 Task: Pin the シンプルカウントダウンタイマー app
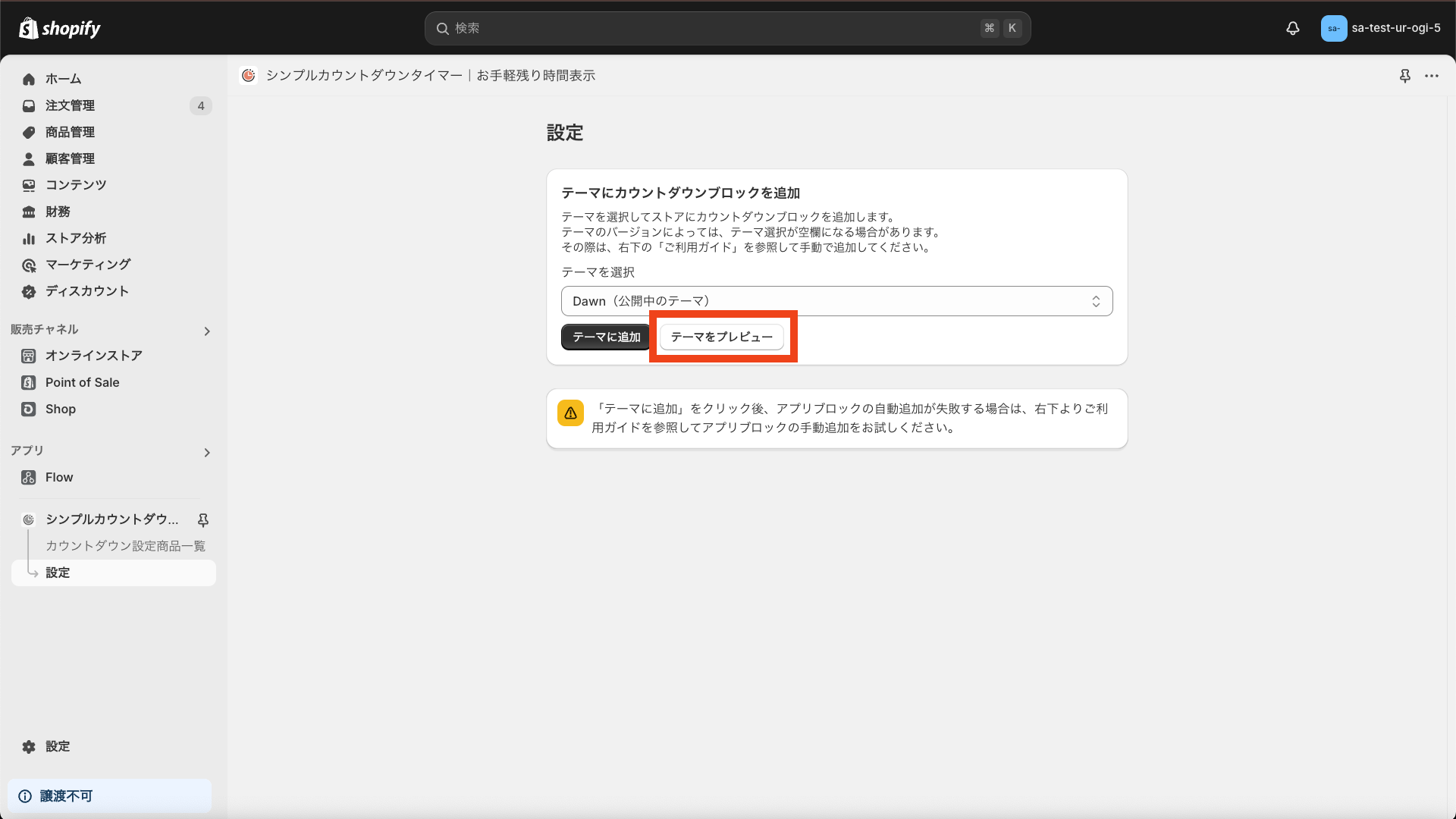pos(203,520)
